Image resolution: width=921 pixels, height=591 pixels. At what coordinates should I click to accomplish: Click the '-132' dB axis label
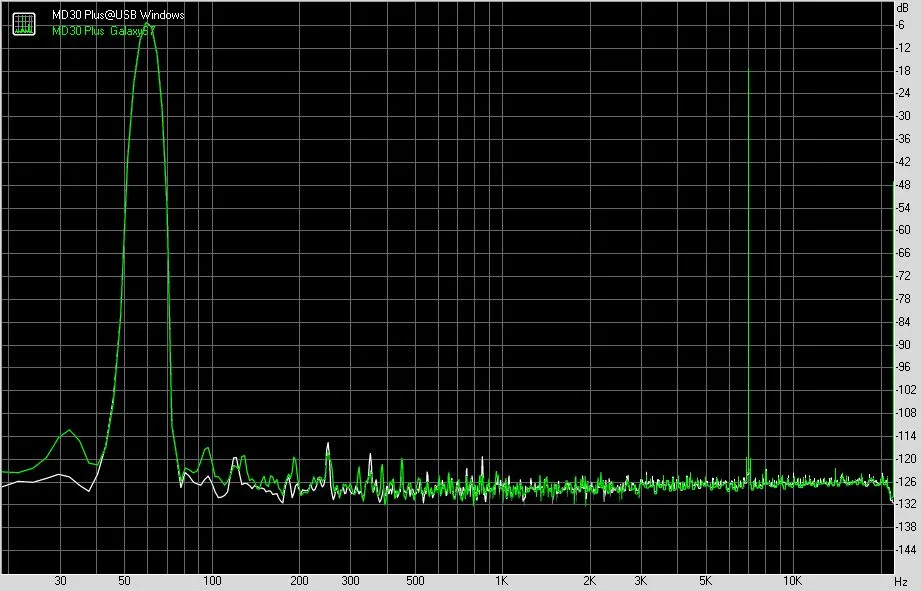coord(905,503)
